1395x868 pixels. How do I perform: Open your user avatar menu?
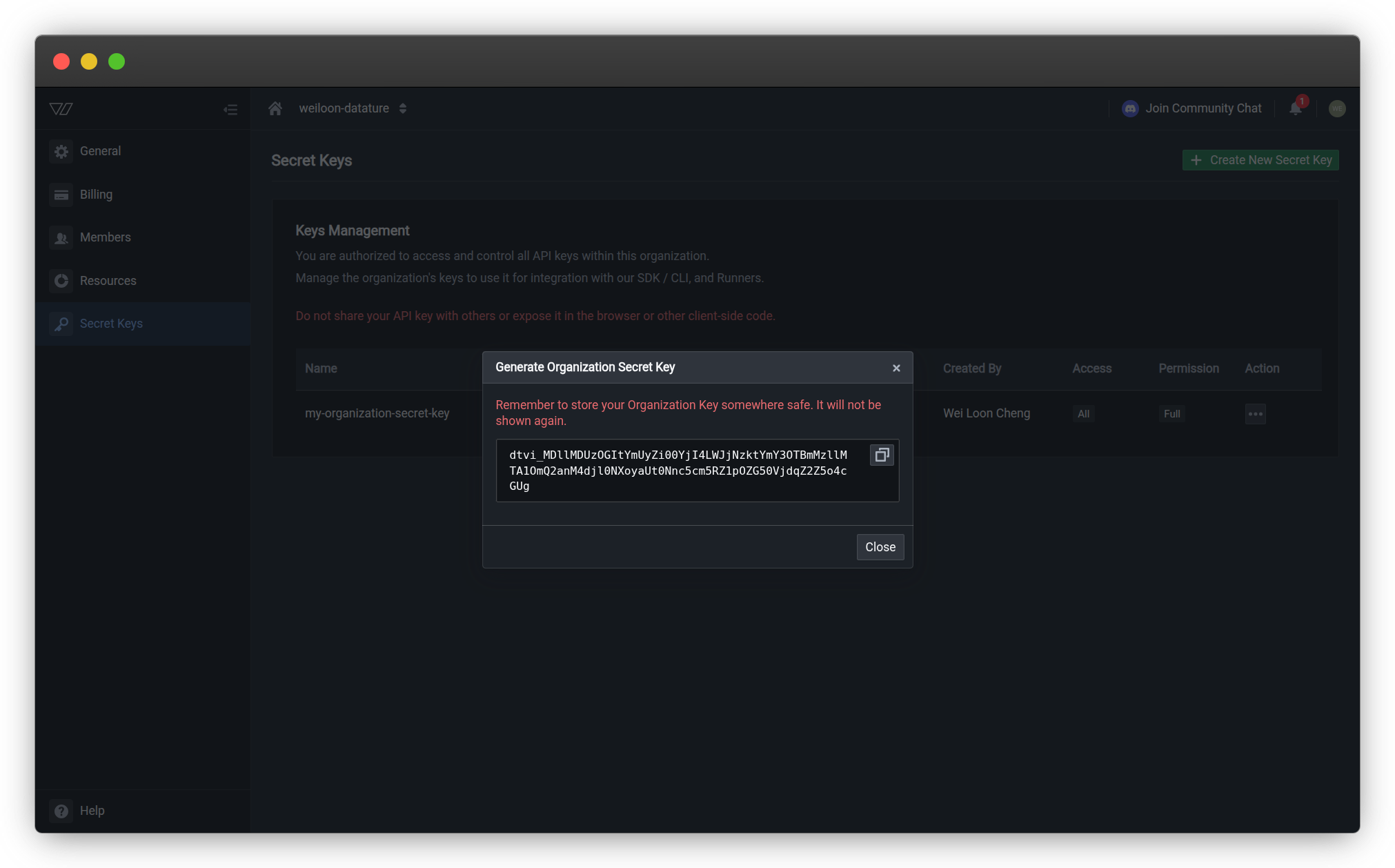pos(1337,108)
